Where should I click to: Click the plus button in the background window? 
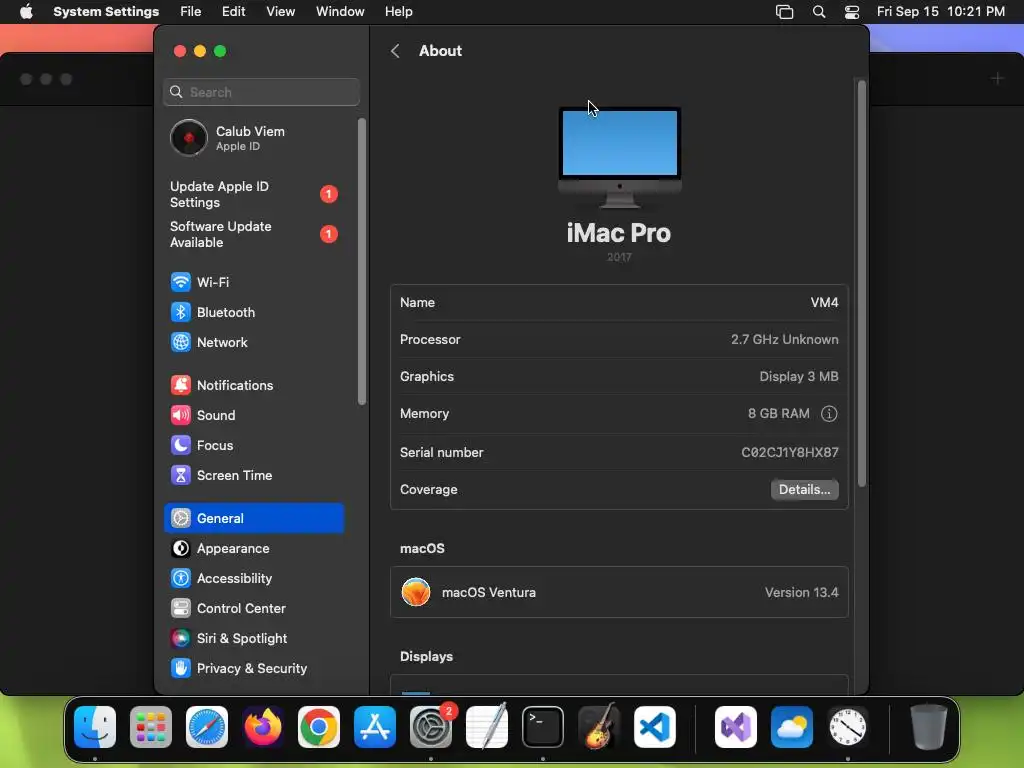[997, 79]
